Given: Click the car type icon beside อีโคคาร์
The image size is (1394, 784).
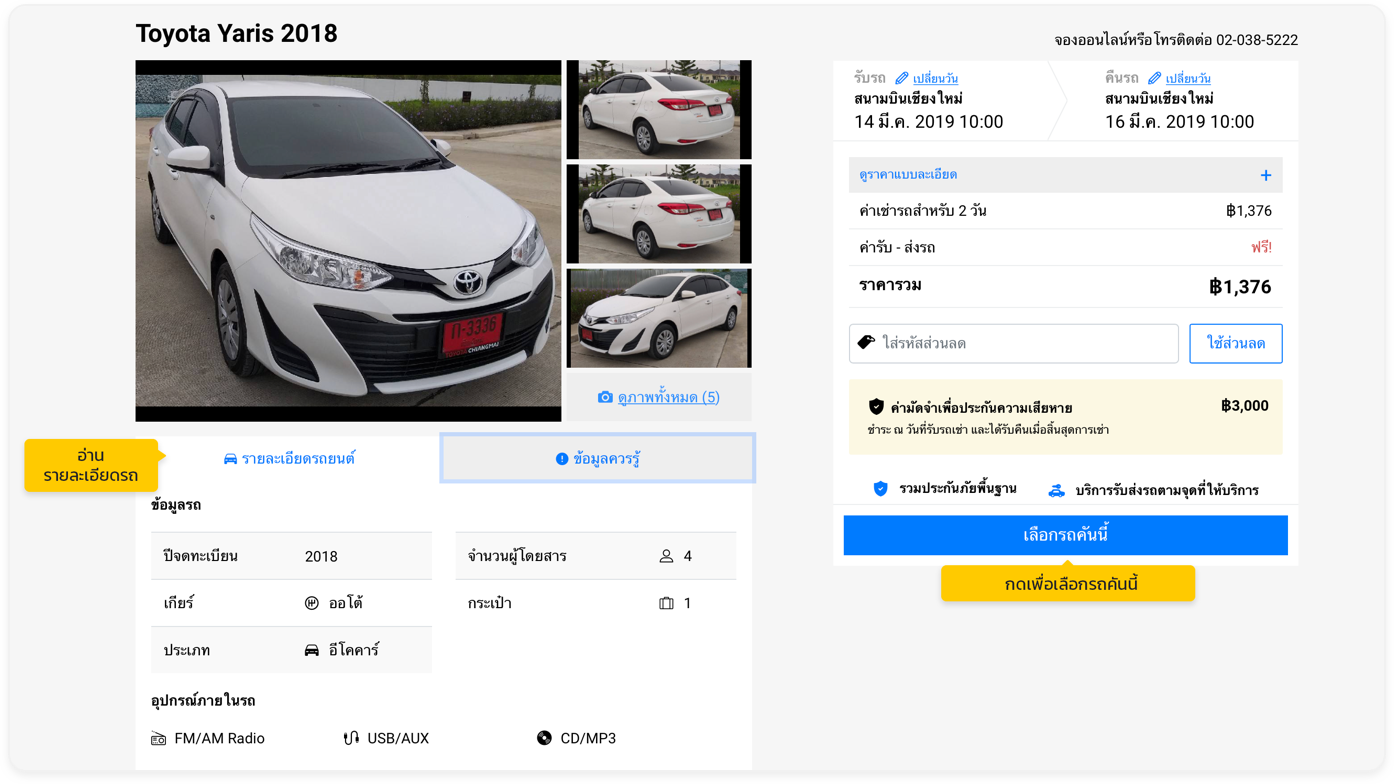Looking at the screenshot, I should [312, 650].
